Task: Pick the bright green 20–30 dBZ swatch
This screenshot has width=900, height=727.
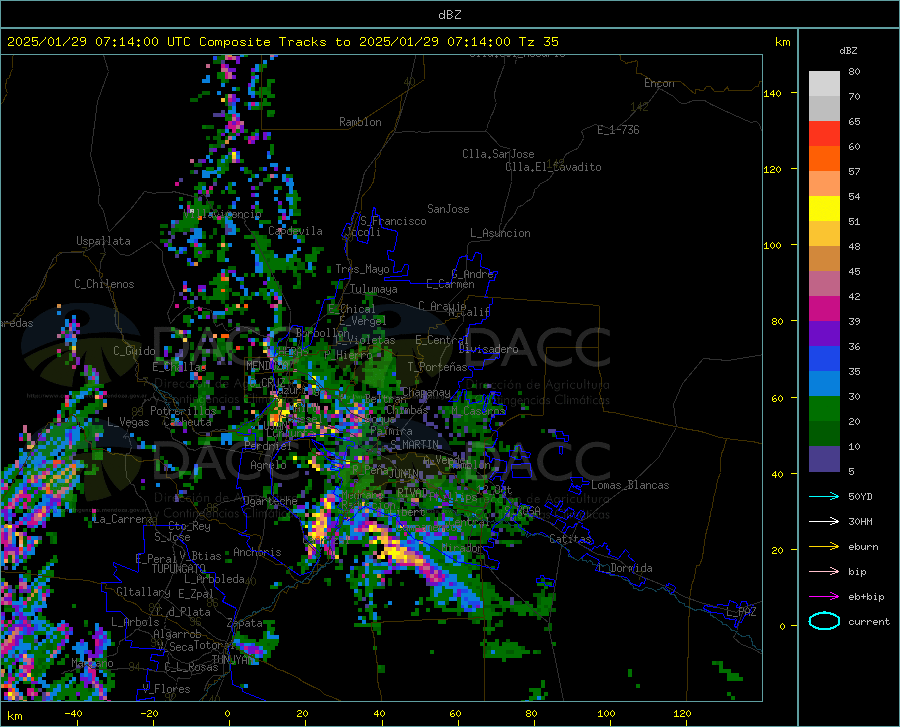Action: pyautogui.click(x=824, y=409)
